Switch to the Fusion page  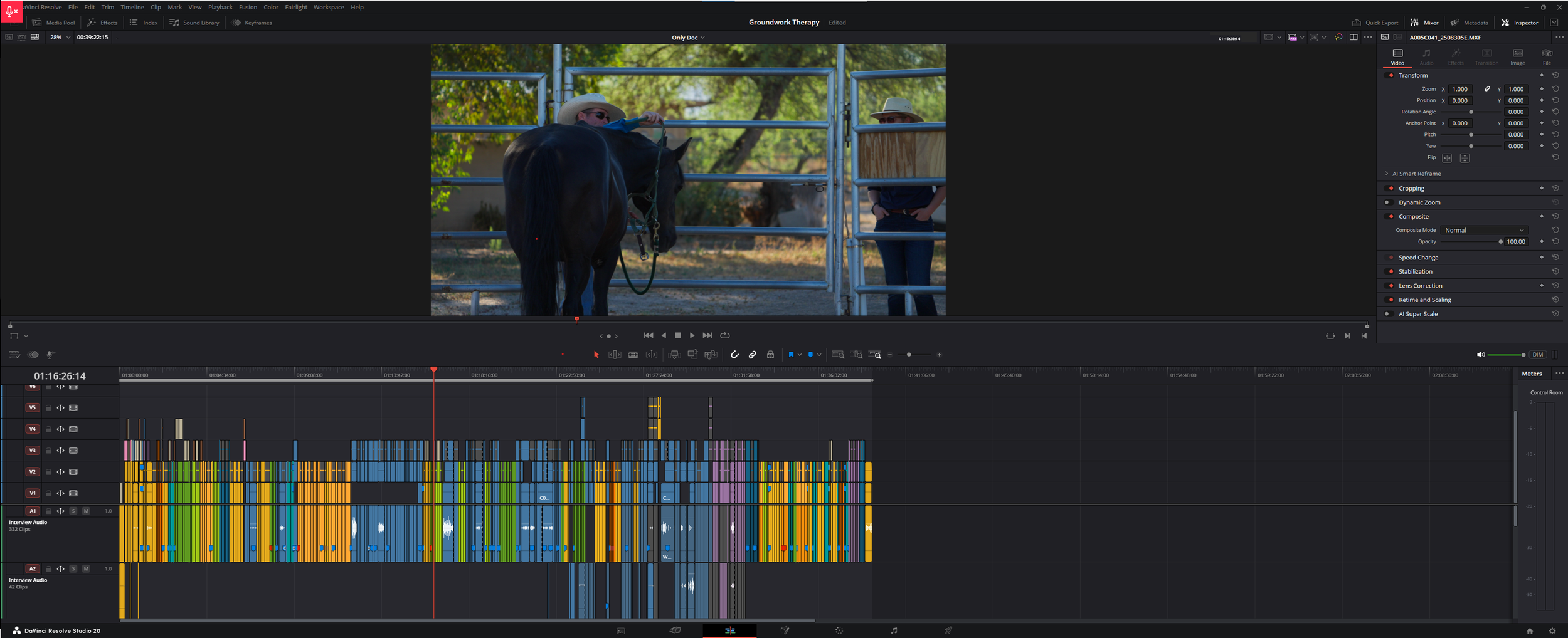pyautogui.click(x=785, y=631)
